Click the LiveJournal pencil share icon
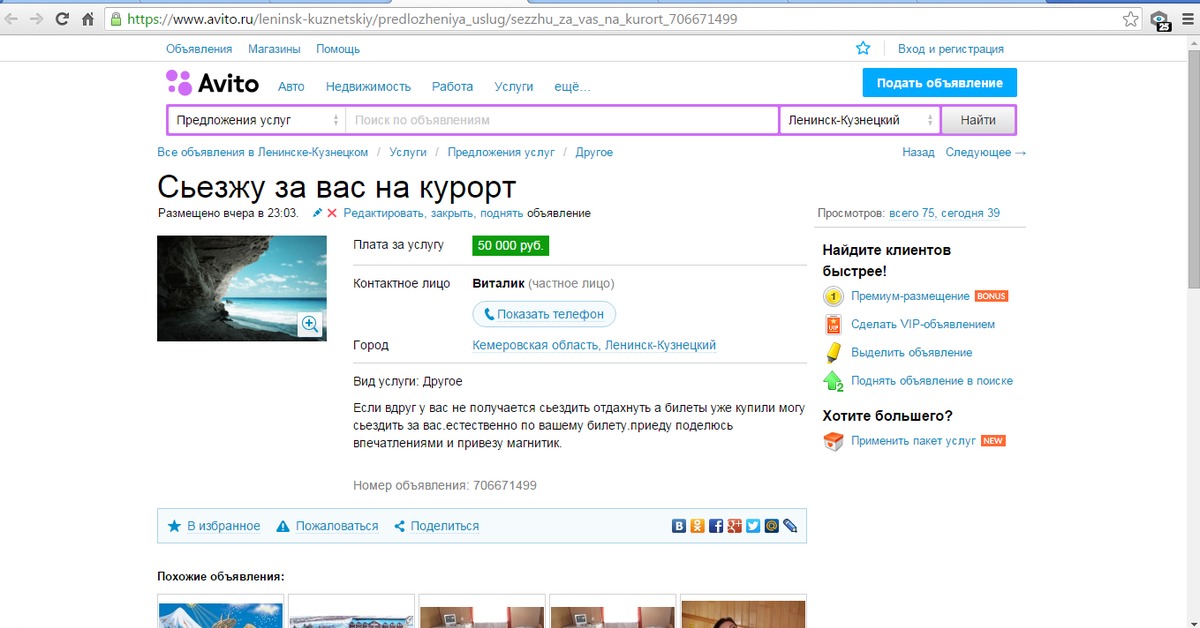The width and height of the screenshot is (1200, 628). point(790,526)
